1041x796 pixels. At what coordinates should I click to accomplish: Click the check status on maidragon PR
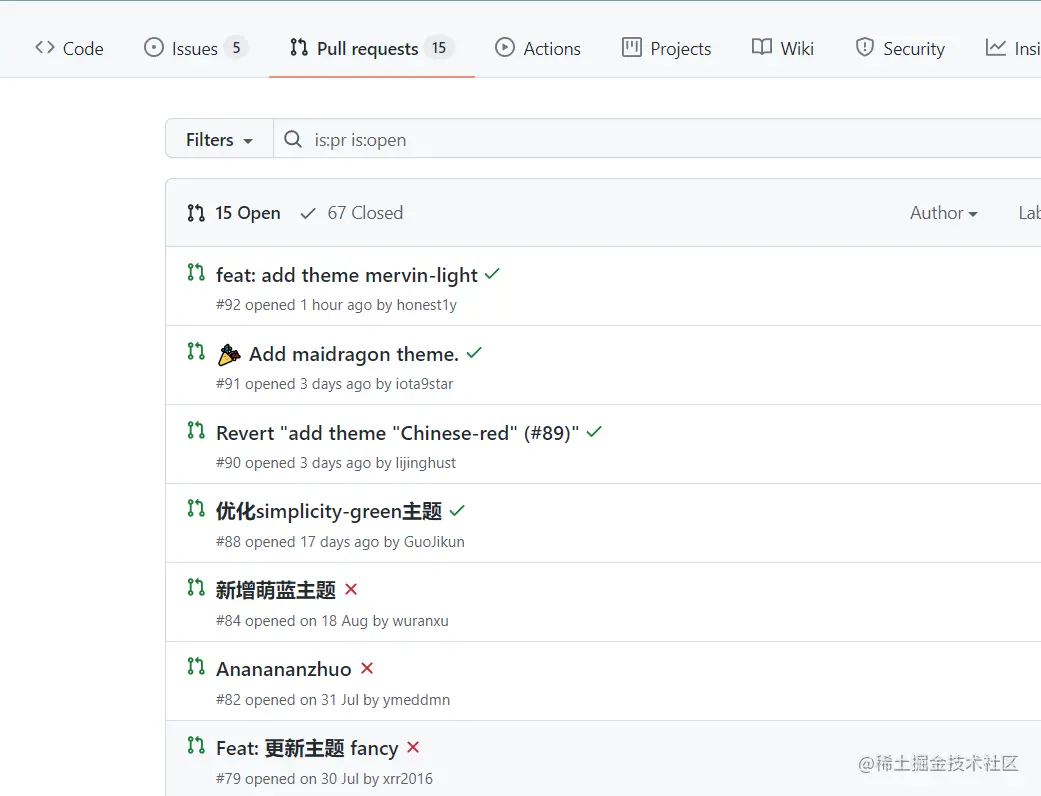474,353
